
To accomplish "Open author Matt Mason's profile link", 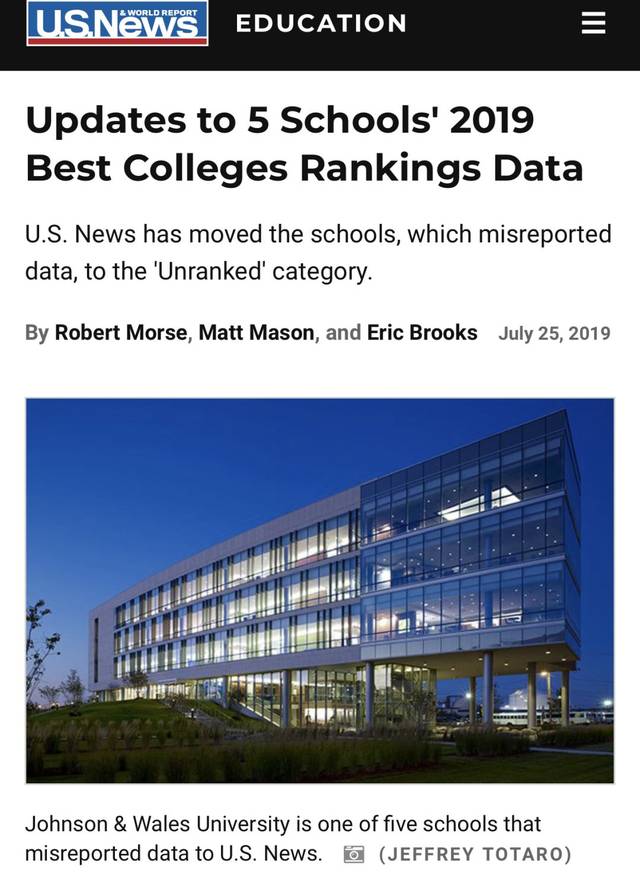I will pos(257,332).
